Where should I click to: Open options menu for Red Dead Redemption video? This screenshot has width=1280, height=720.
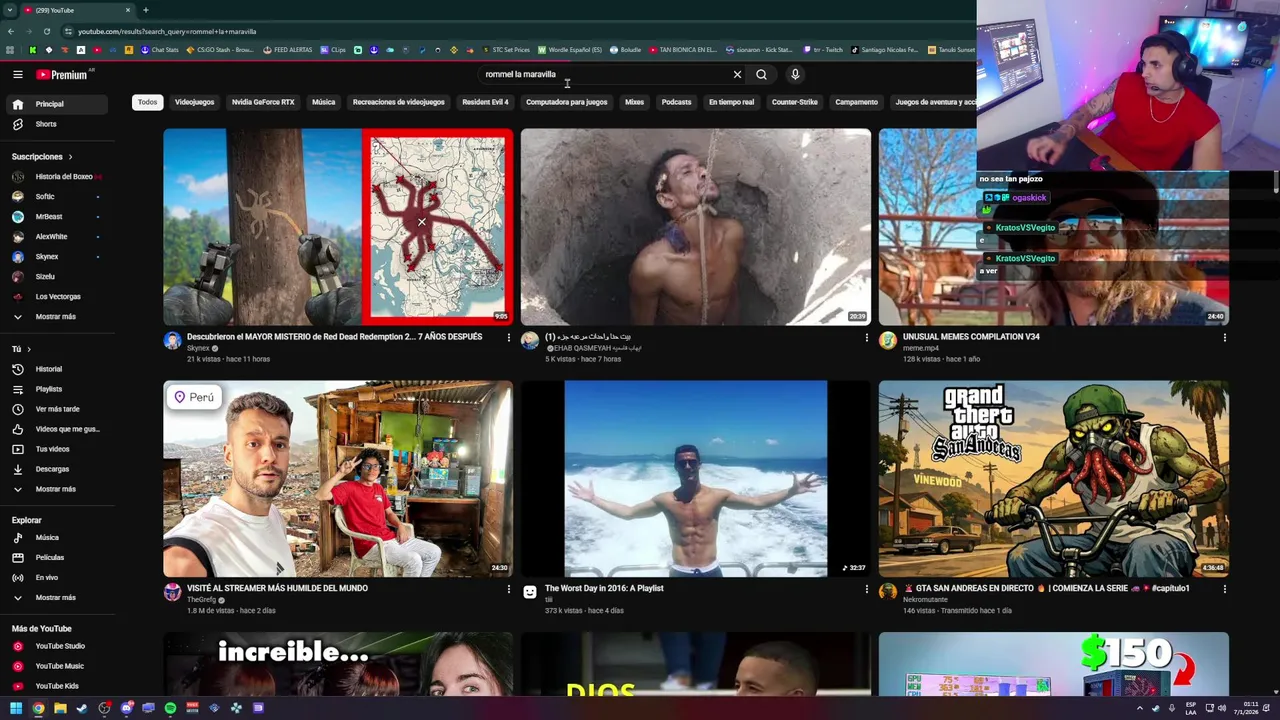click(x=508, y=338)
